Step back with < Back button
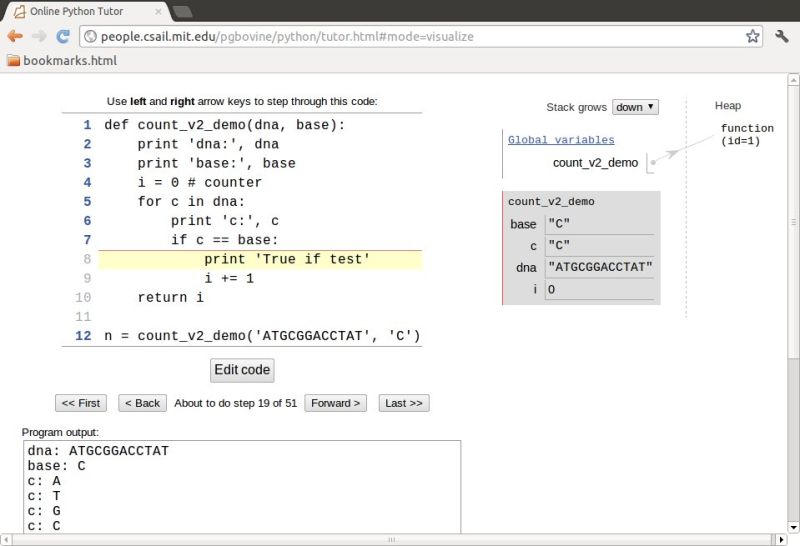The width and height of the screenshot is (800, 546). (142, 403)
